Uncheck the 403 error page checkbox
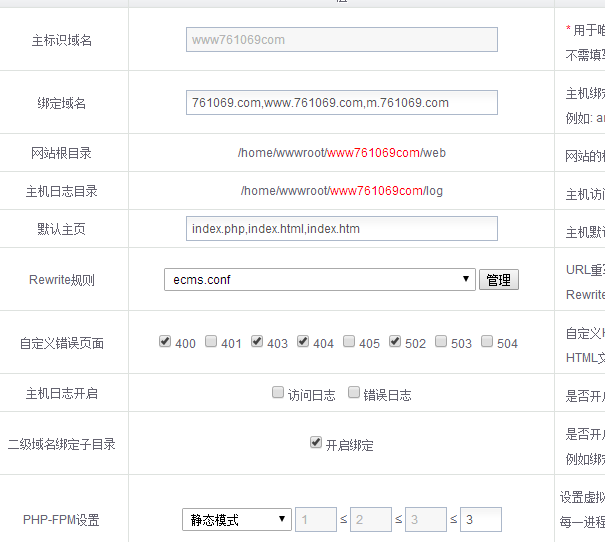 tap(257, 342)
